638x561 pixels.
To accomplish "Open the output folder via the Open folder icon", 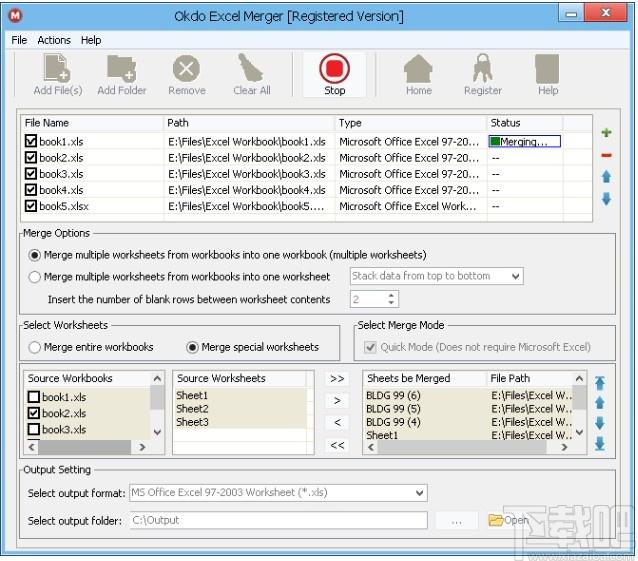I will click(x=496, y=520).
